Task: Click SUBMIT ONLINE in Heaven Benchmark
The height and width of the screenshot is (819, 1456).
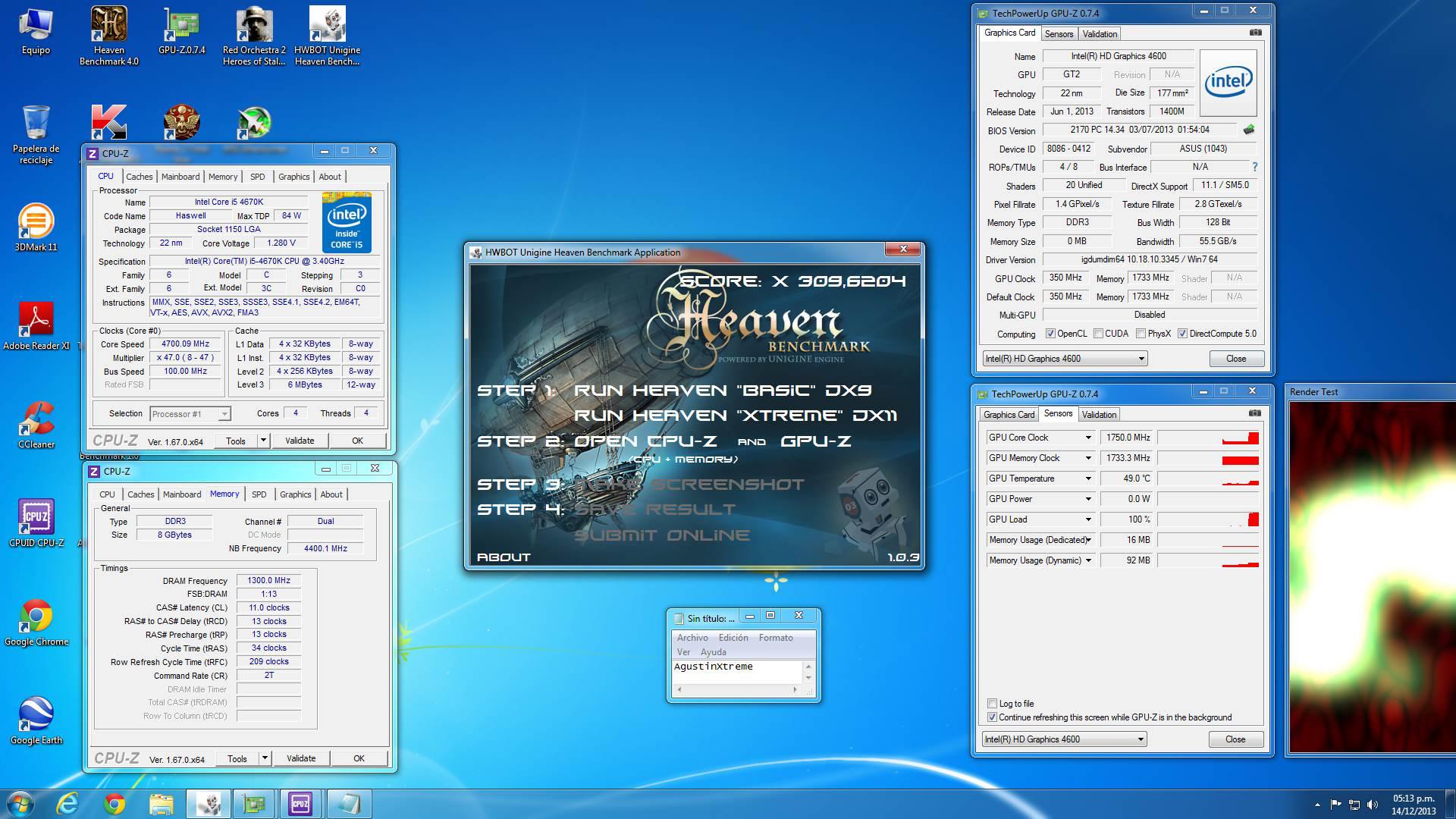Action: [662, 535]
